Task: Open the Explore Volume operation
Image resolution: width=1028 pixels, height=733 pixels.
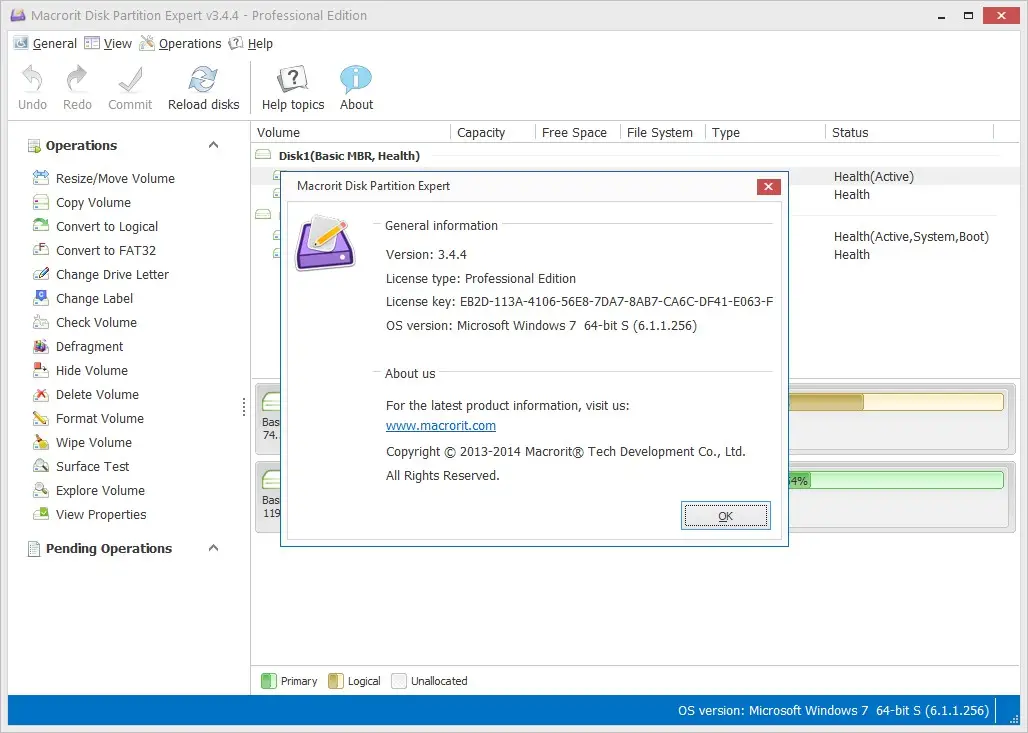Action: (x=89, y=490)
